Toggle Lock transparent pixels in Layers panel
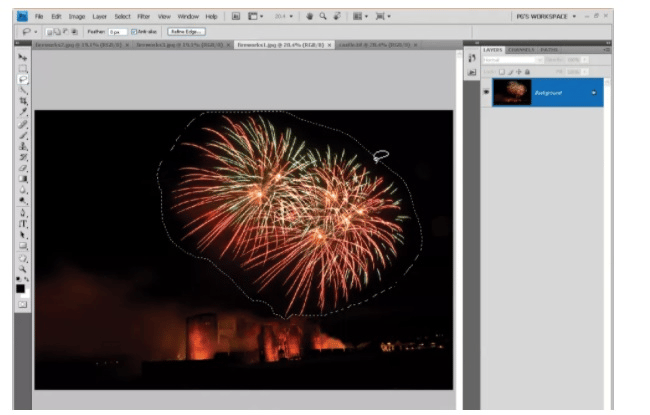This screenshot has height=415, width=650. (x=502, y=72)
